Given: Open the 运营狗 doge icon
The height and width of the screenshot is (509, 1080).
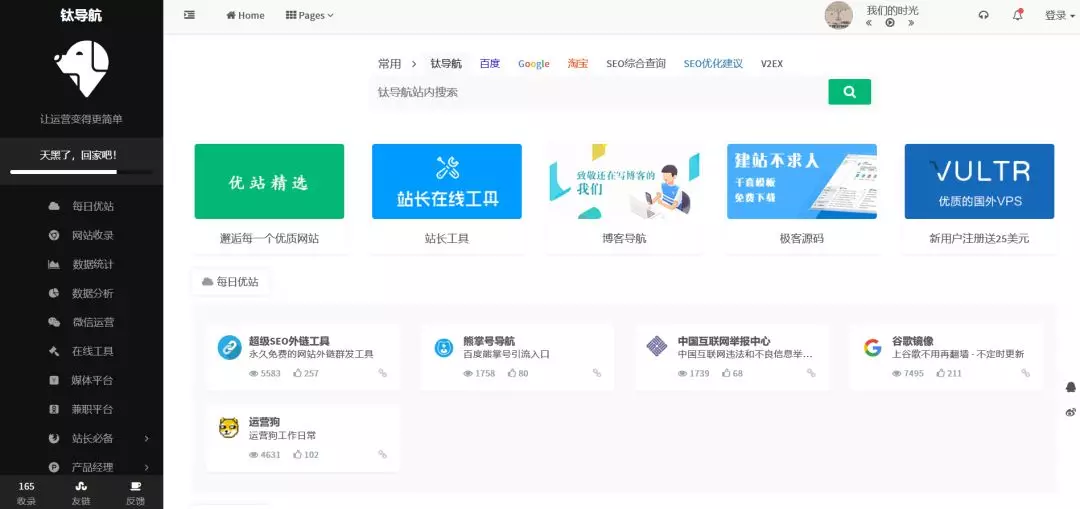Looking at the screenshot, I should 229,428.
